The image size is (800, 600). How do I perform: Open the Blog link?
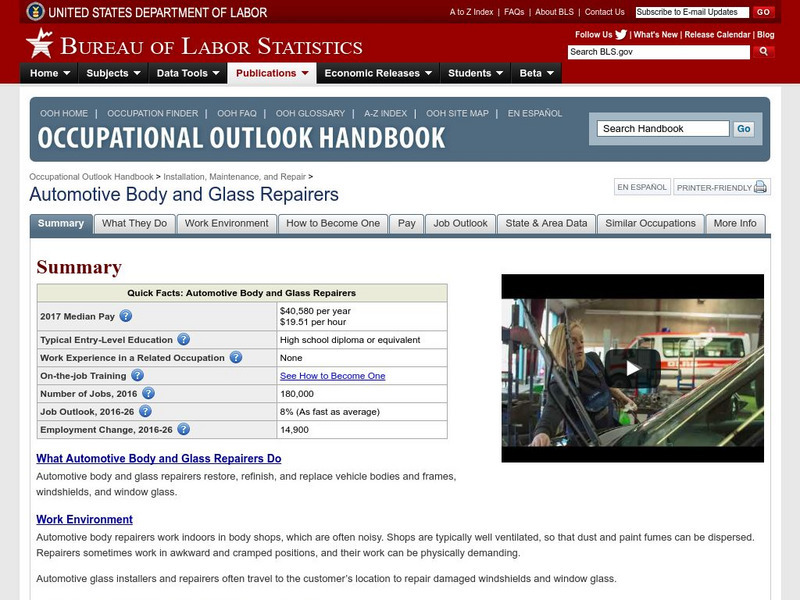tap(765, 35)
